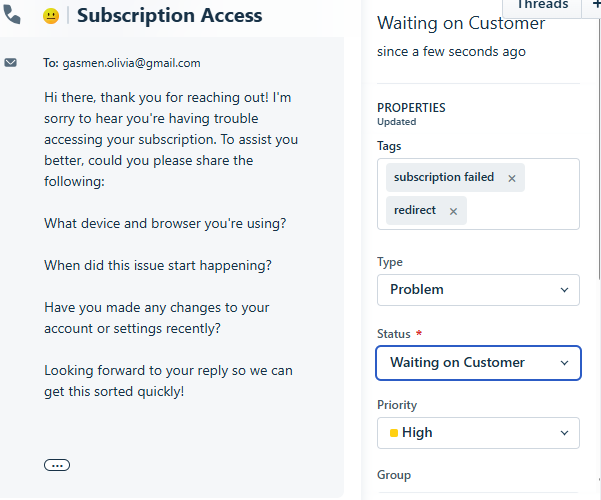Click the plus tab next to Threads

[595, 5]
